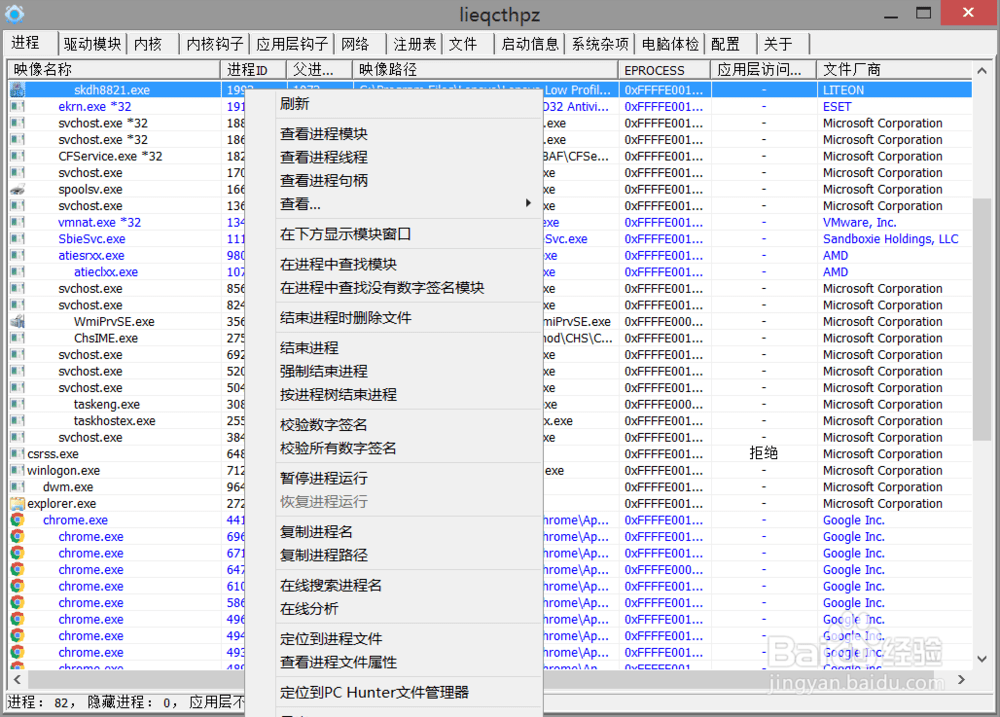Click the explorer.exe folder icon
The height and width of the screenshot is (717, 1000).
pos(17,504)
